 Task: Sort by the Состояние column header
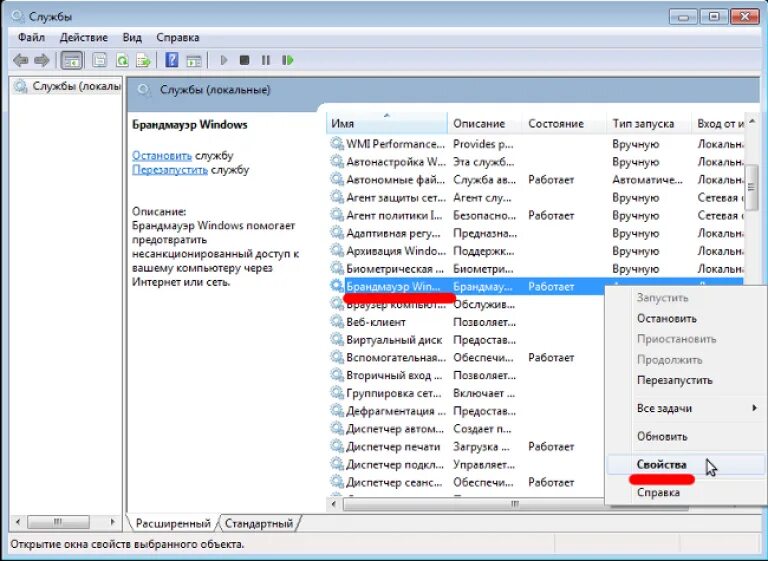coord(564,123)
